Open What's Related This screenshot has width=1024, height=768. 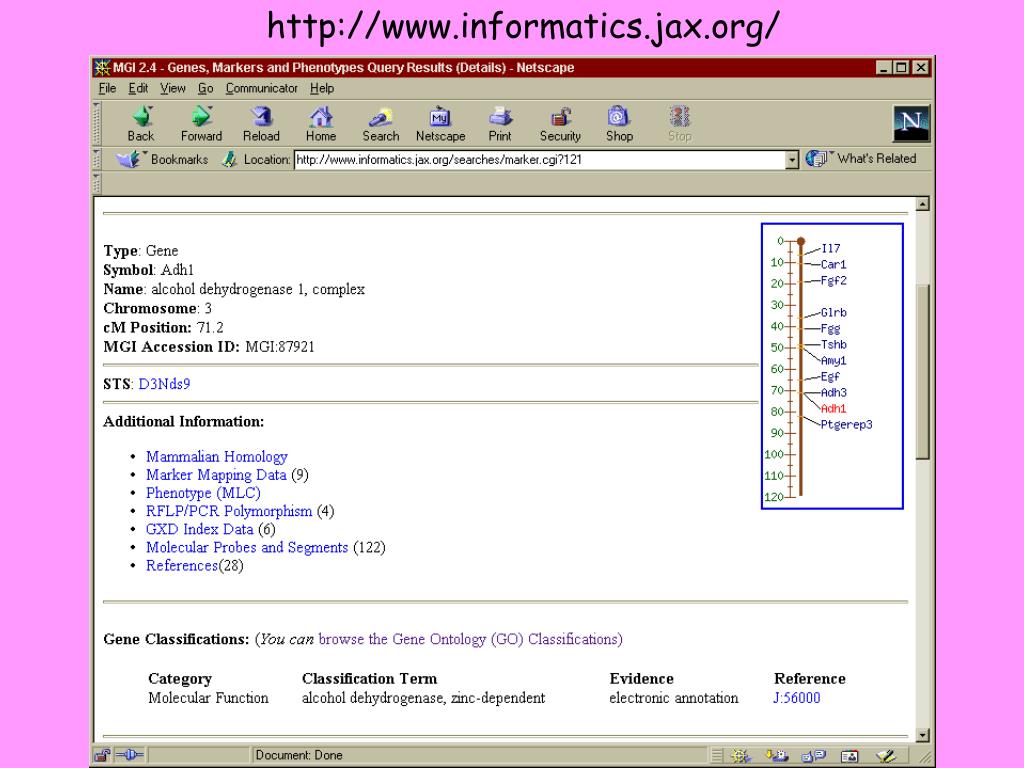[x=861, y=159]
